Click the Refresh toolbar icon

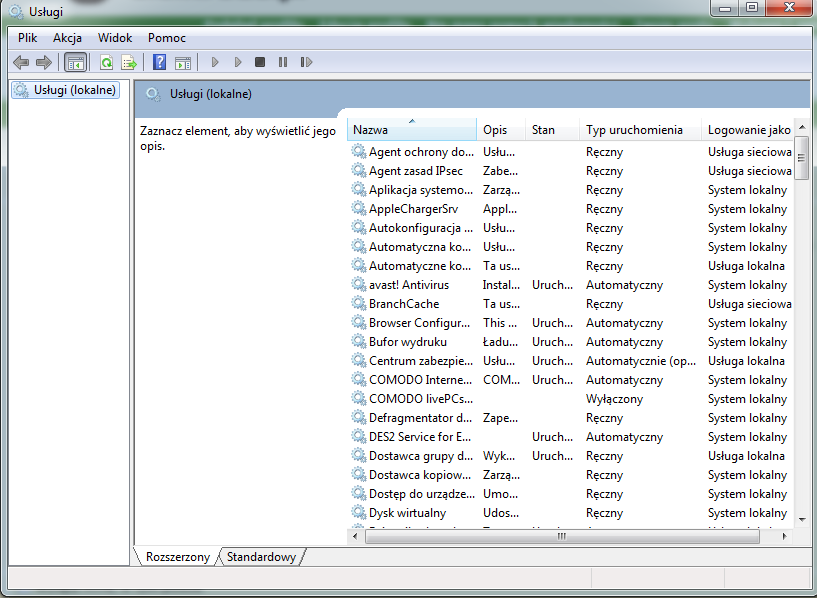(107, 63)
